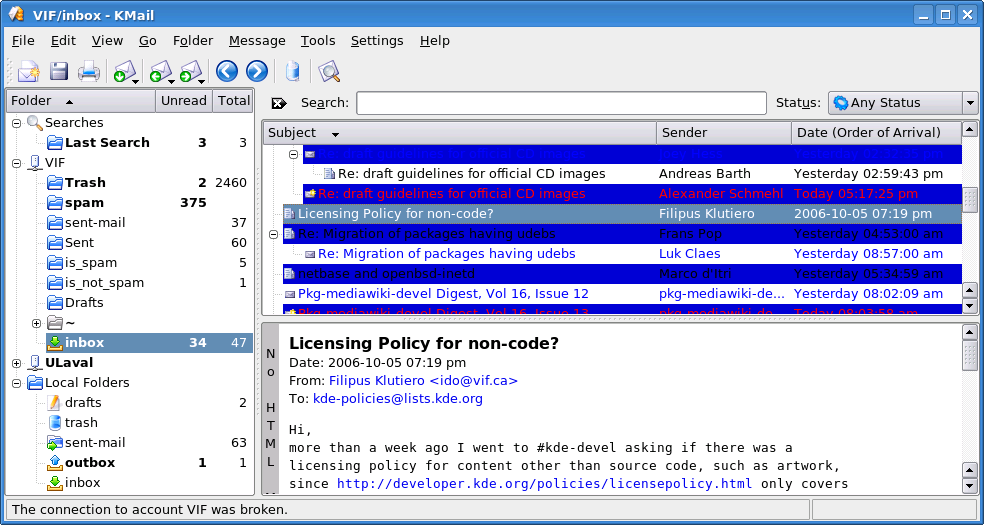The height and width of the screenshot is (525, 984).
Task: Open the File menu
Action: point(23,41)
